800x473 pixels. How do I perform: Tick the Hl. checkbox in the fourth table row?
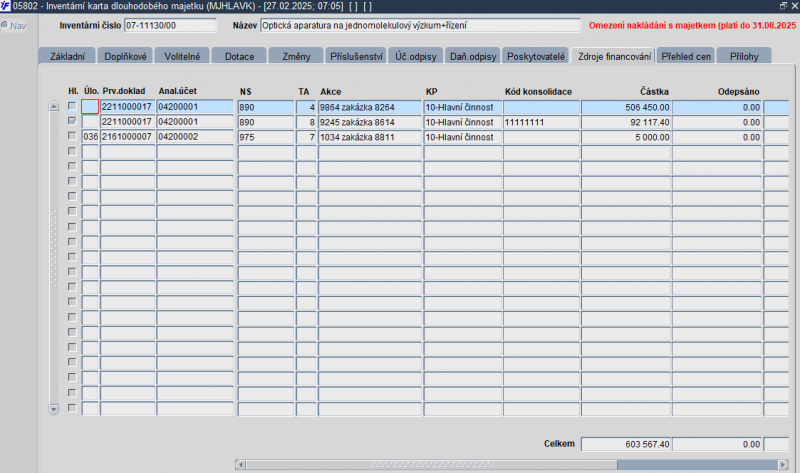(72, 151)
